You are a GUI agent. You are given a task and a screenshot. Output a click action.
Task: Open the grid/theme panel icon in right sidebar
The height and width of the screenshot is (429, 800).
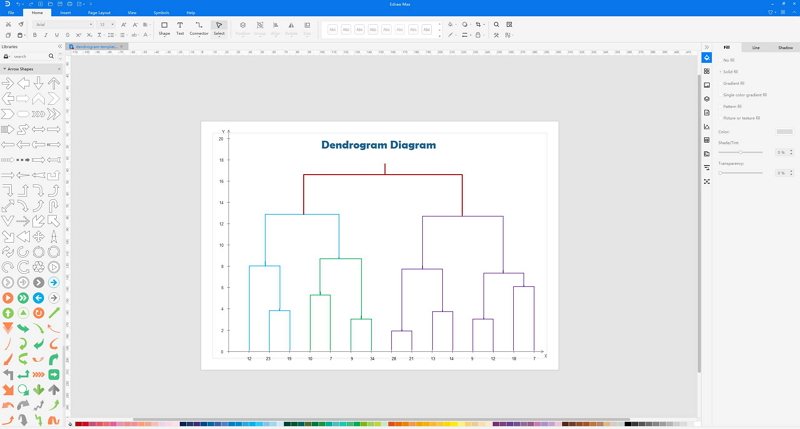coord(707,71)
